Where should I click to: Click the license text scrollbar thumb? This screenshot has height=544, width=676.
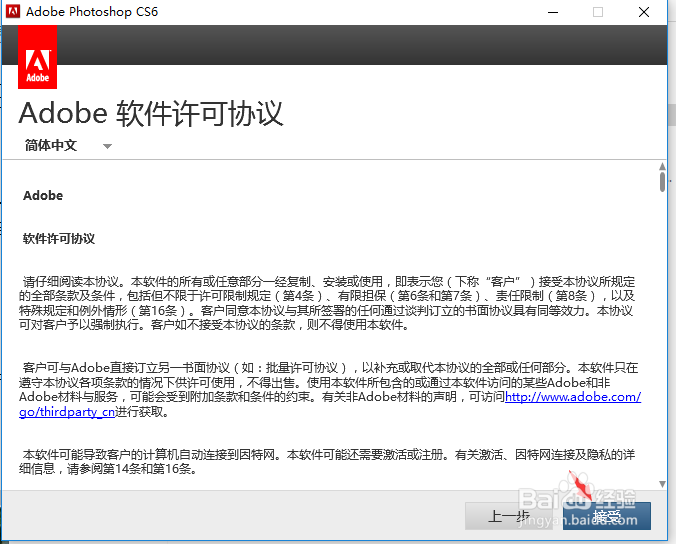point(662,181)
